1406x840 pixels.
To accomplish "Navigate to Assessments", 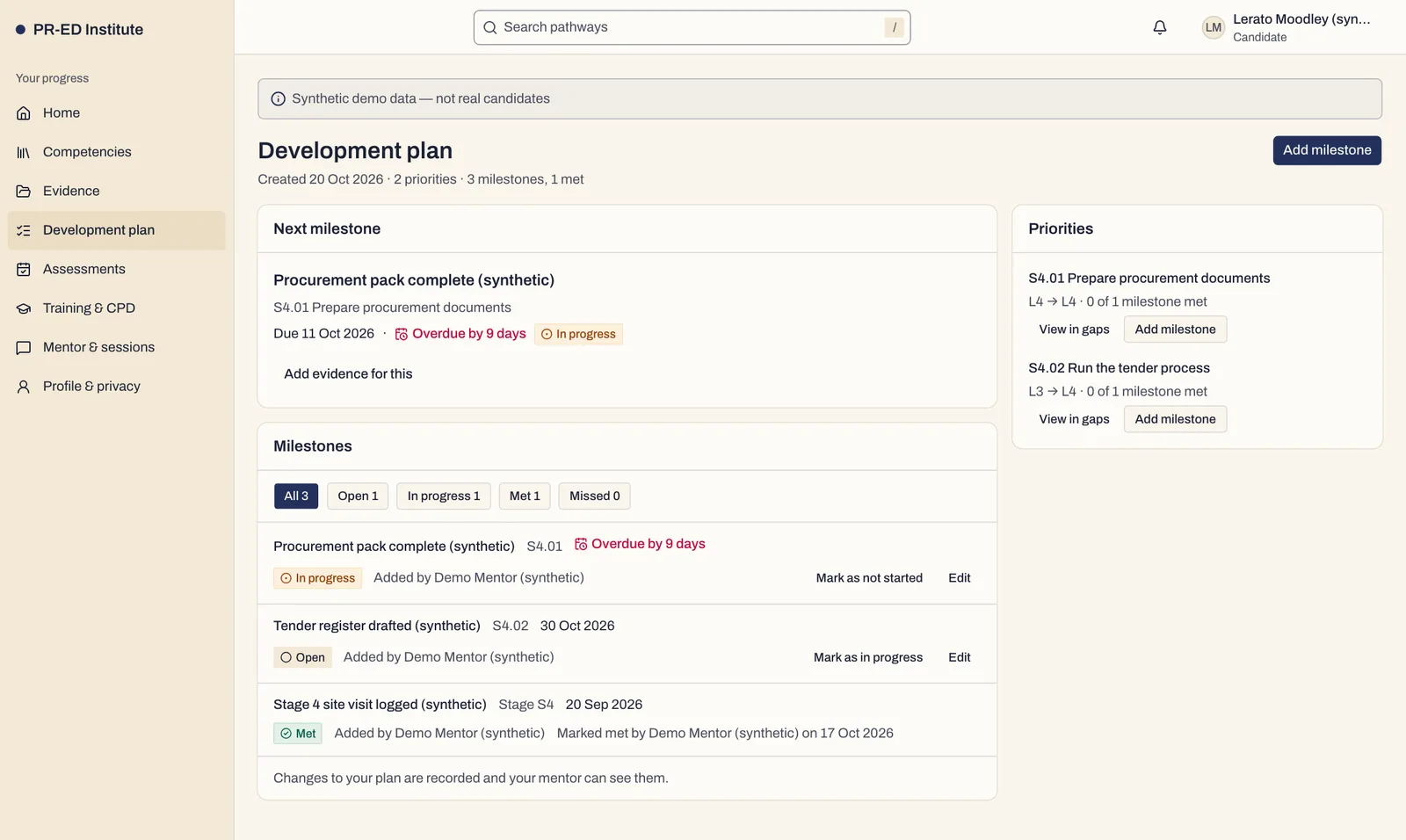I will pyautogui.click(x=116, y=269).
